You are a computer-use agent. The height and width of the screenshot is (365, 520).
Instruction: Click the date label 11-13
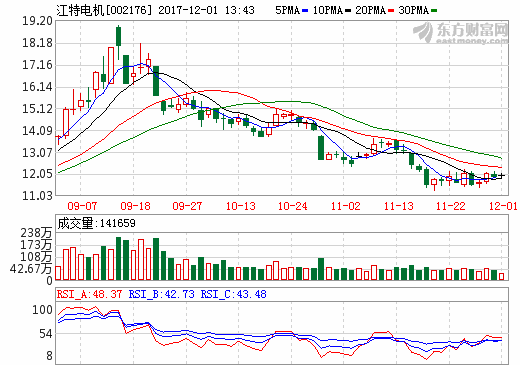(x=398, y=206)
